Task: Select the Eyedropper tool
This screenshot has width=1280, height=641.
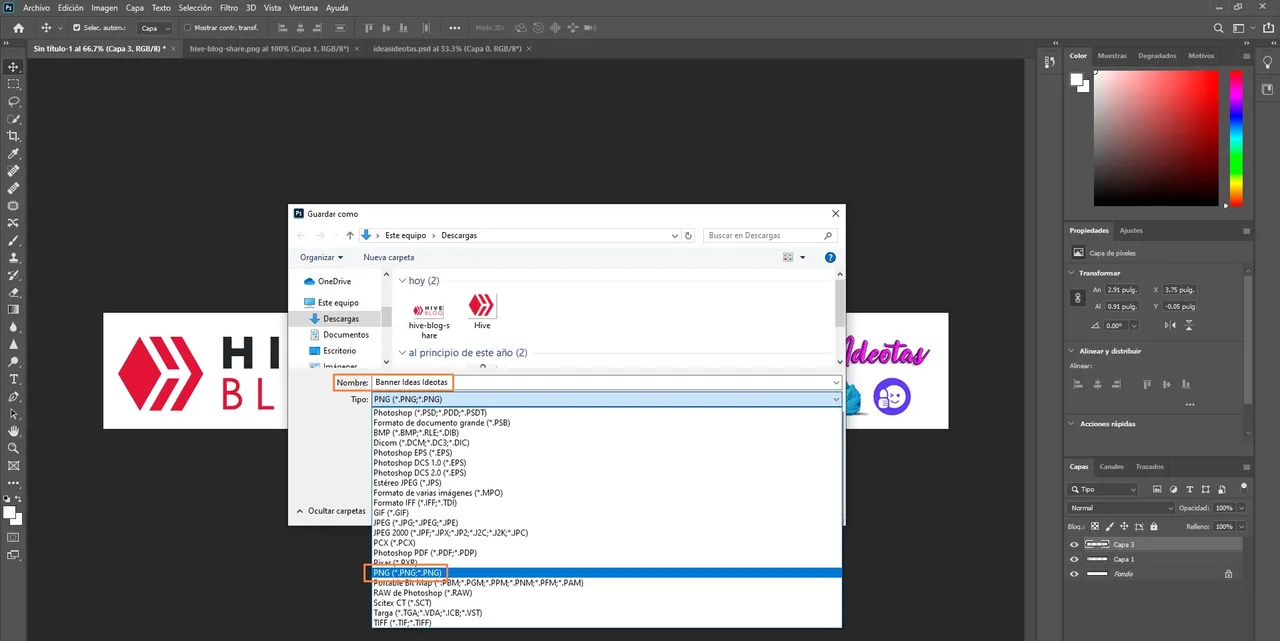Action: click(x=14, y=154)
